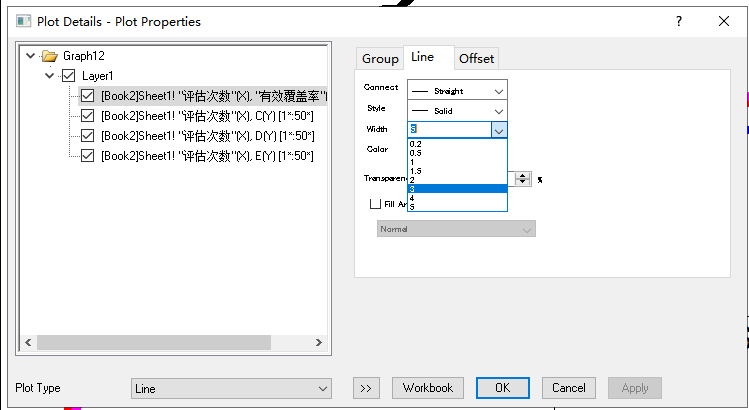The image size is (749, 410).
Task: Click the question mark help icon
Action: coord(678,21)
